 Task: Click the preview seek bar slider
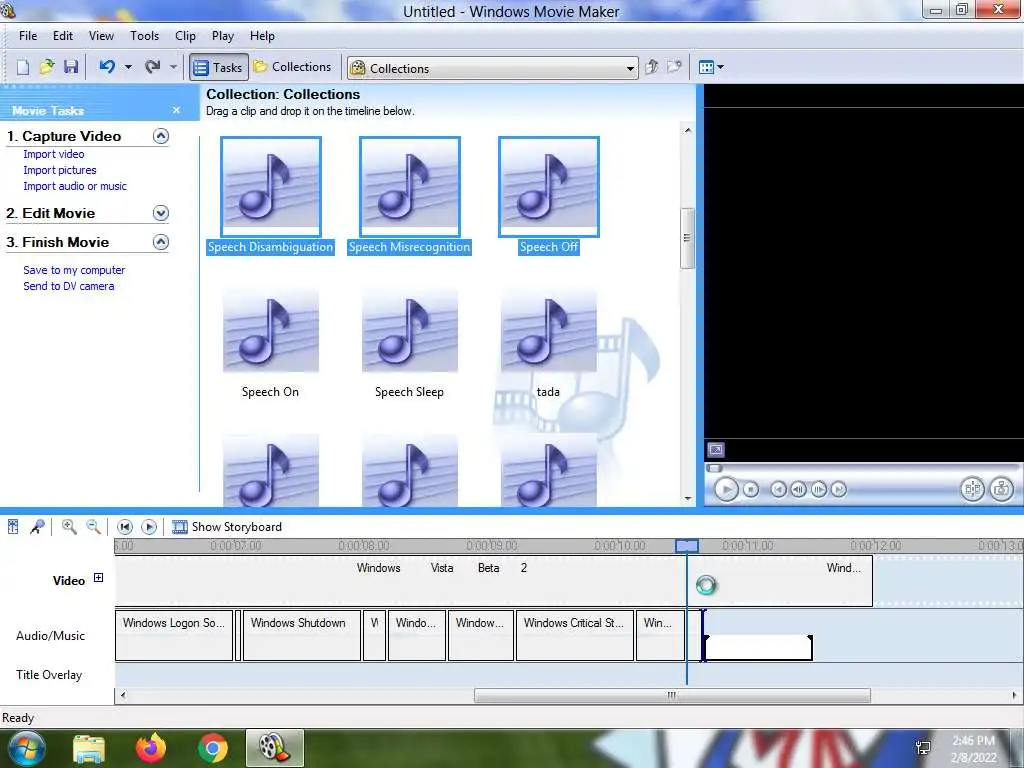[715, 468]
